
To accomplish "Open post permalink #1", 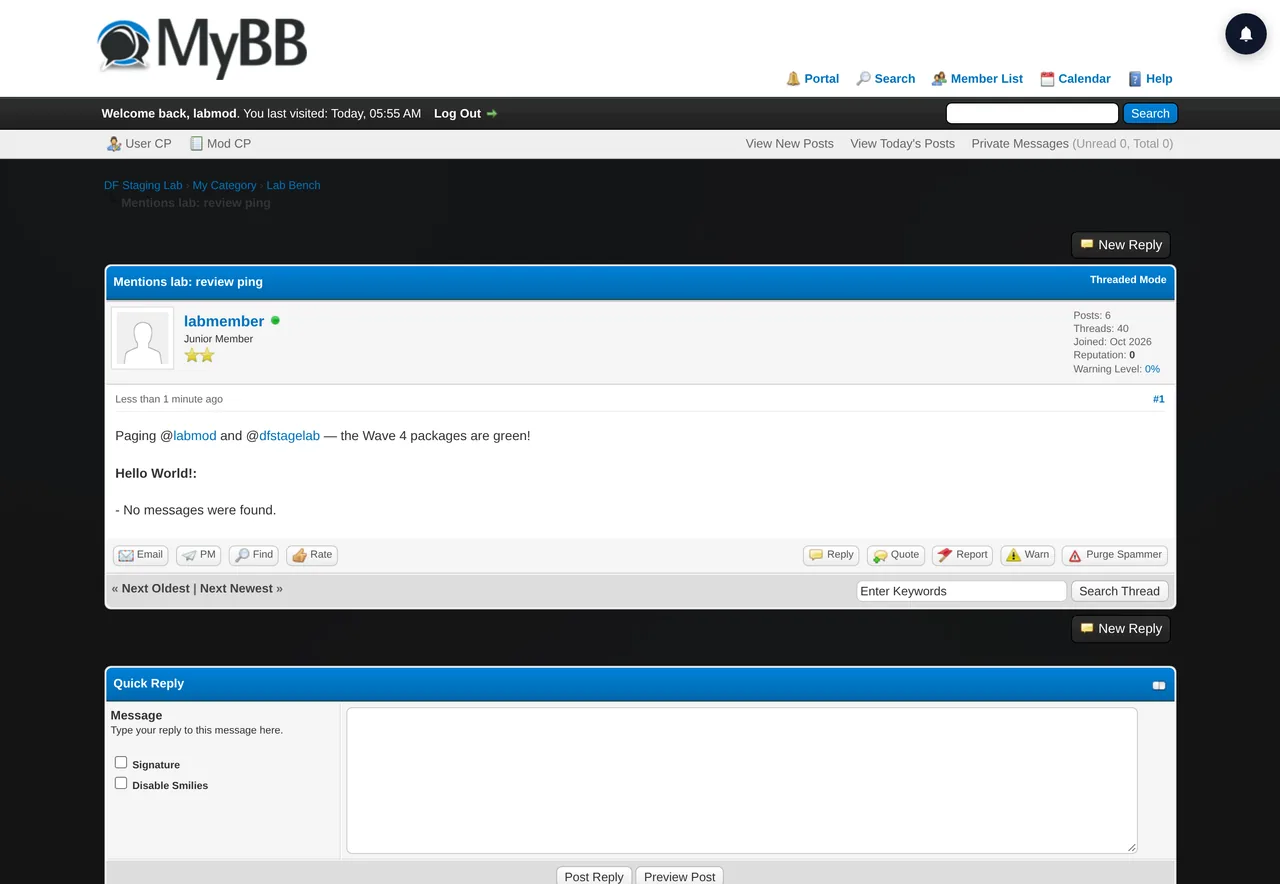I will (x=1158, y=399).
